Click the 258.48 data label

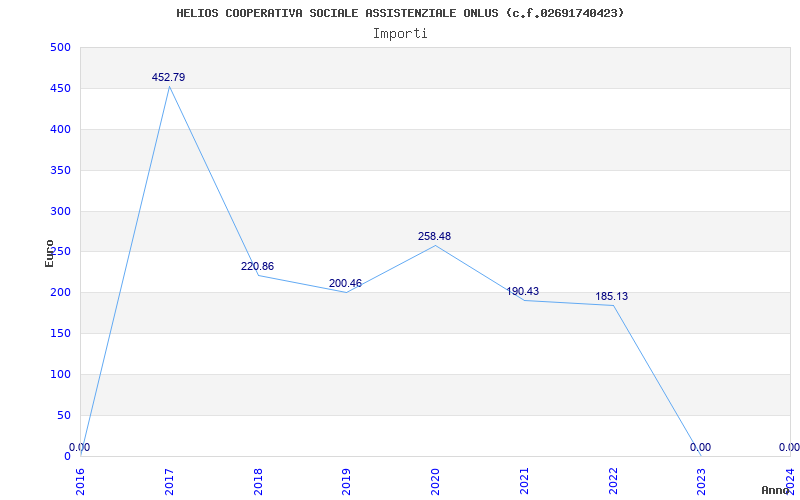click(x=434, y=236)
